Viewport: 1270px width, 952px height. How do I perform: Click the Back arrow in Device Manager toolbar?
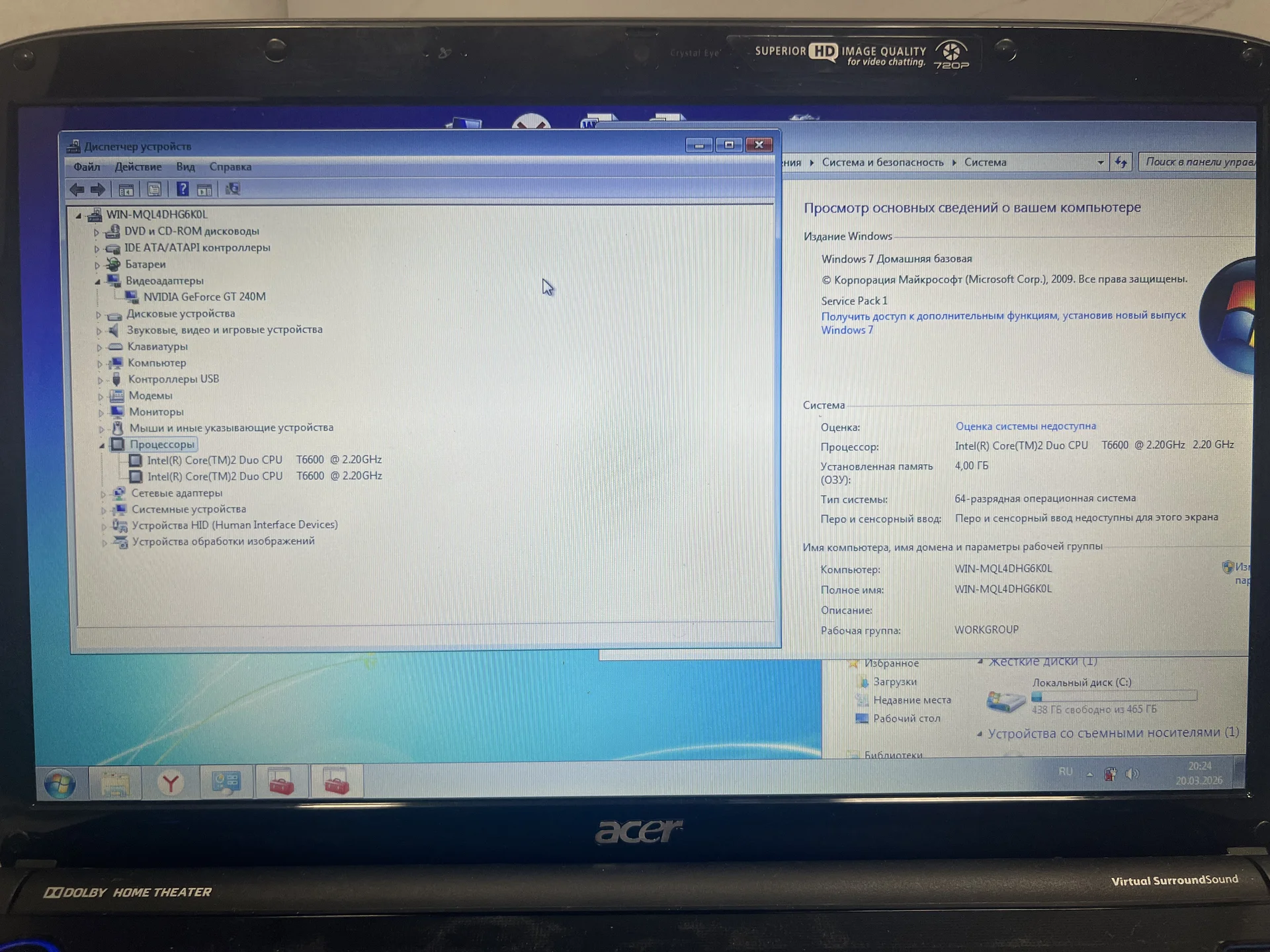point(77,190)
